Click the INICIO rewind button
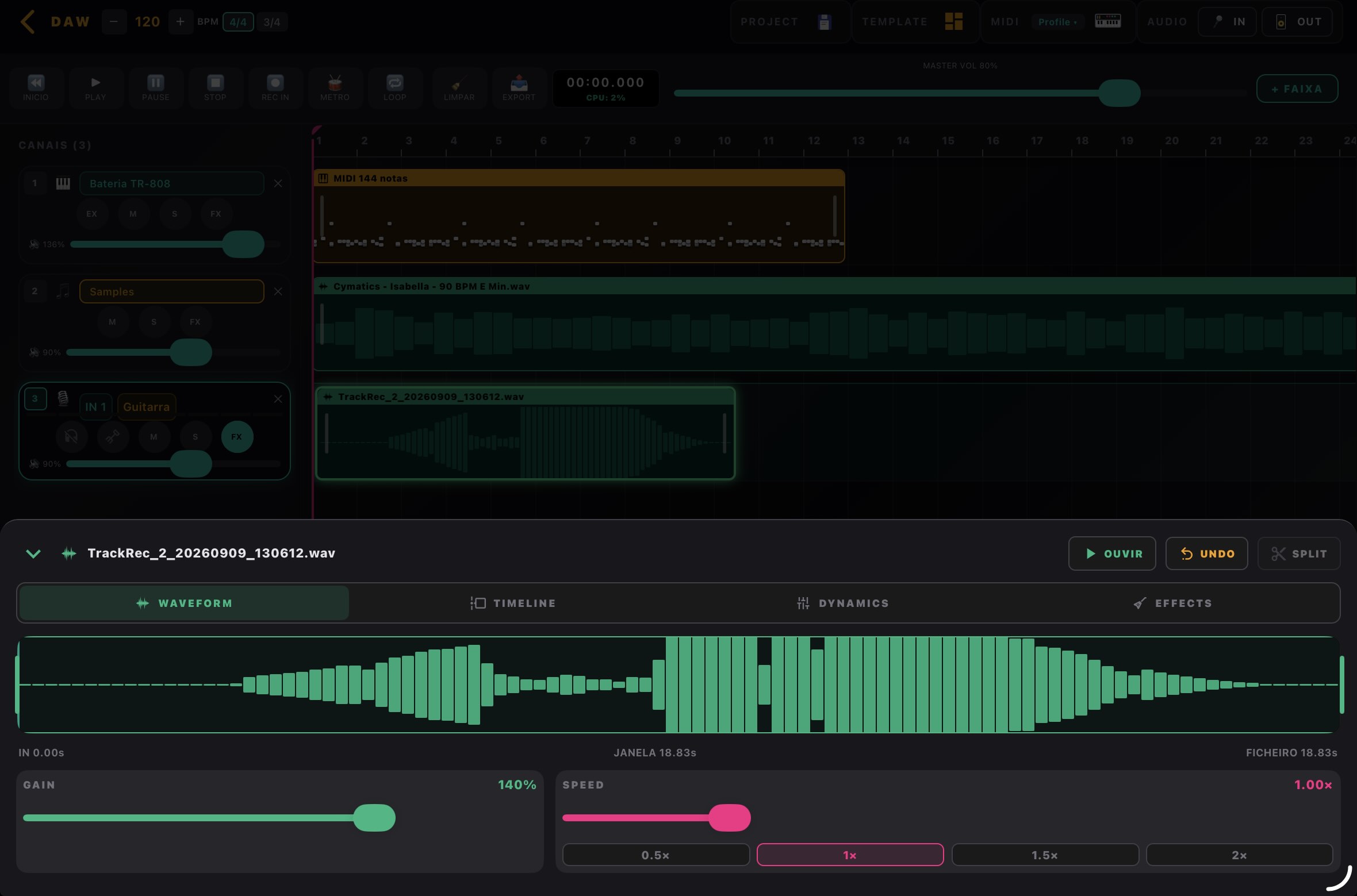Image resolution: width=1357 pixels, height=896 pixels. coord(36,88)
